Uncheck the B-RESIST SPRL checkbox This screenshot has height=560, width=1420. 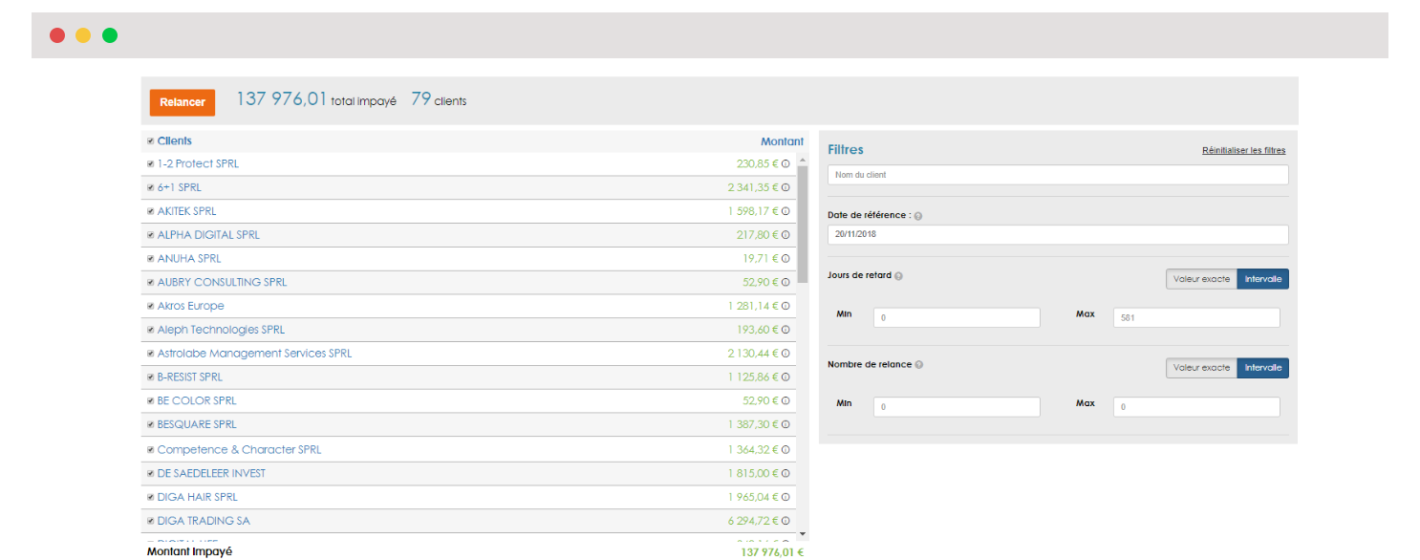[151, 377]
